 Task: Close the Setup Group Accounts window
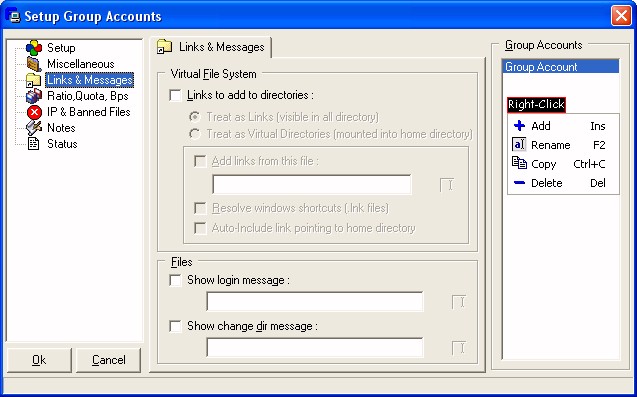coord(621,16)
